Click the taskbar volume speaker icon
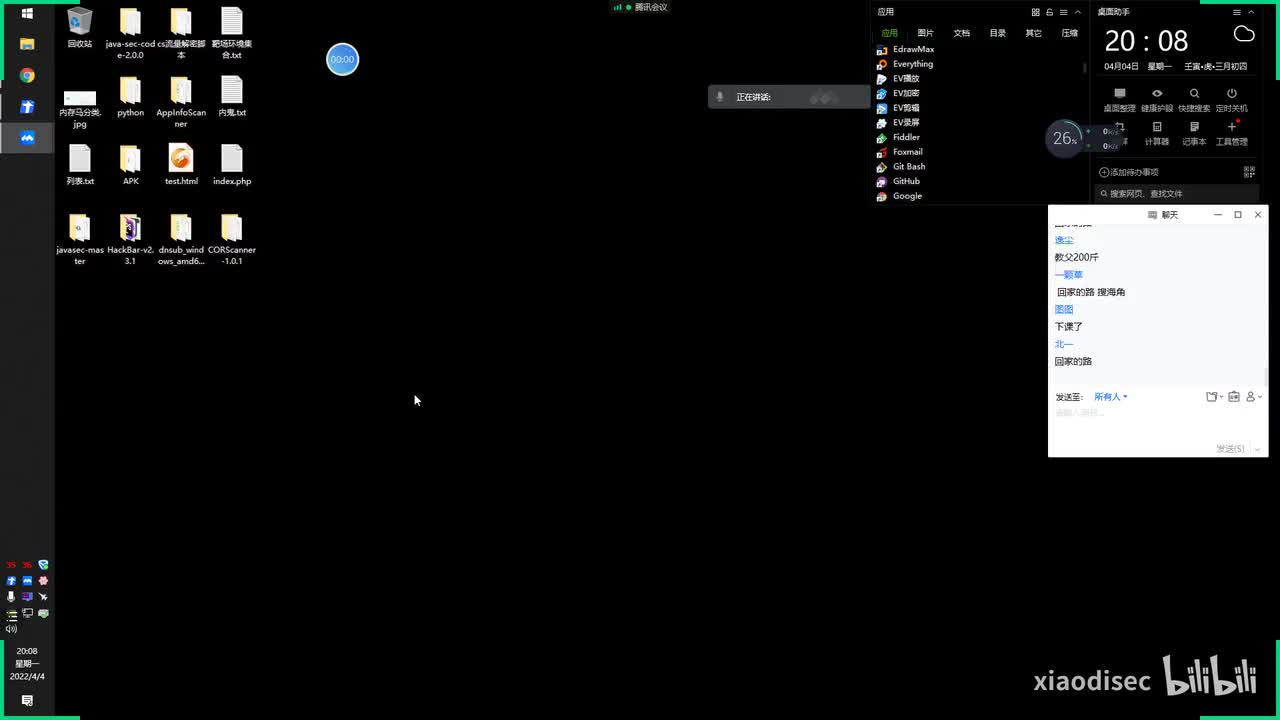 pos(11,629)
